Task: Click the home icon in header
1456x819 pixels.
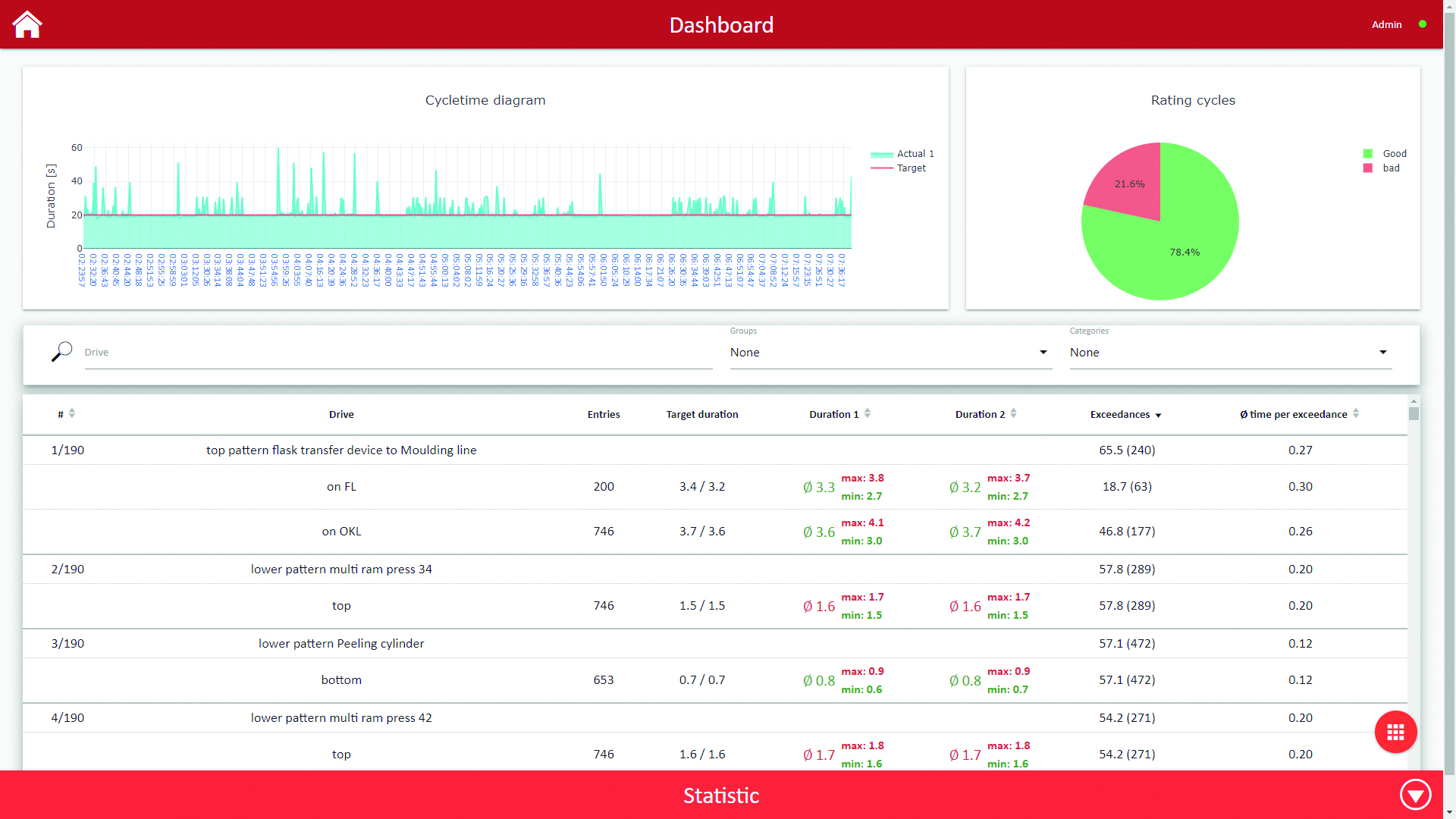Action: point(27,24)
